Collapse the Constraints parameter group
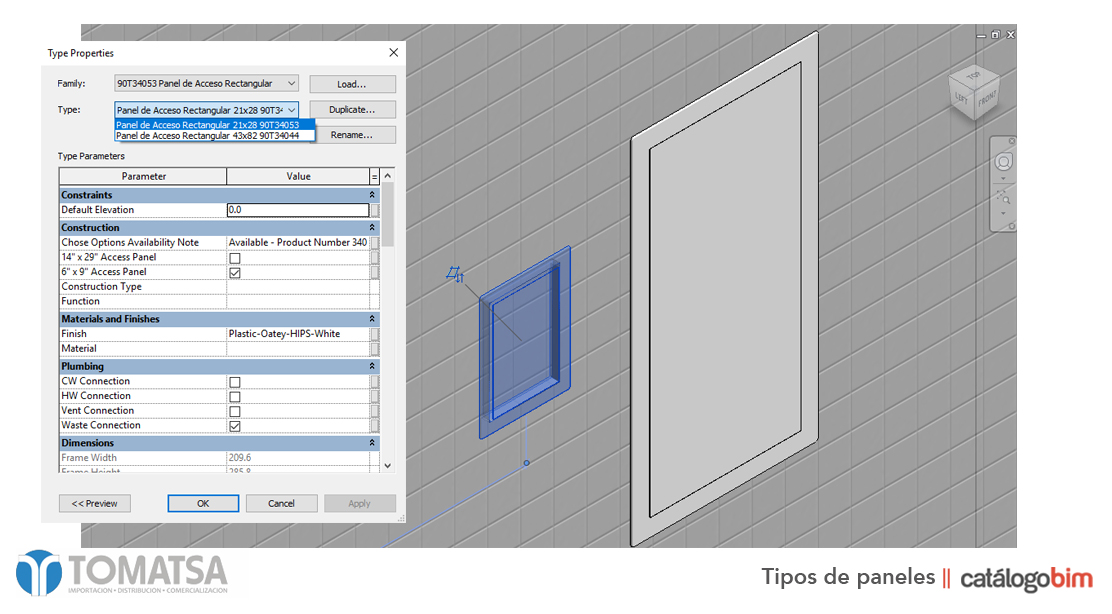The width and height of the screenshot is (1112, 614). pyautogui.click(x=372, y=195)
